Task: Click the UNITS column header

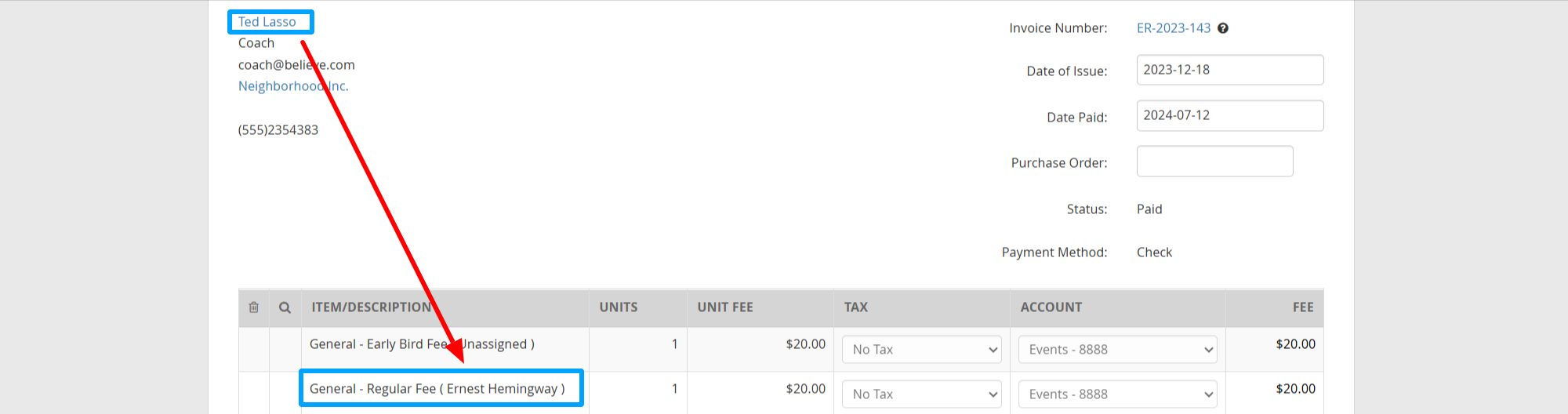Action: tap(619, 307)
